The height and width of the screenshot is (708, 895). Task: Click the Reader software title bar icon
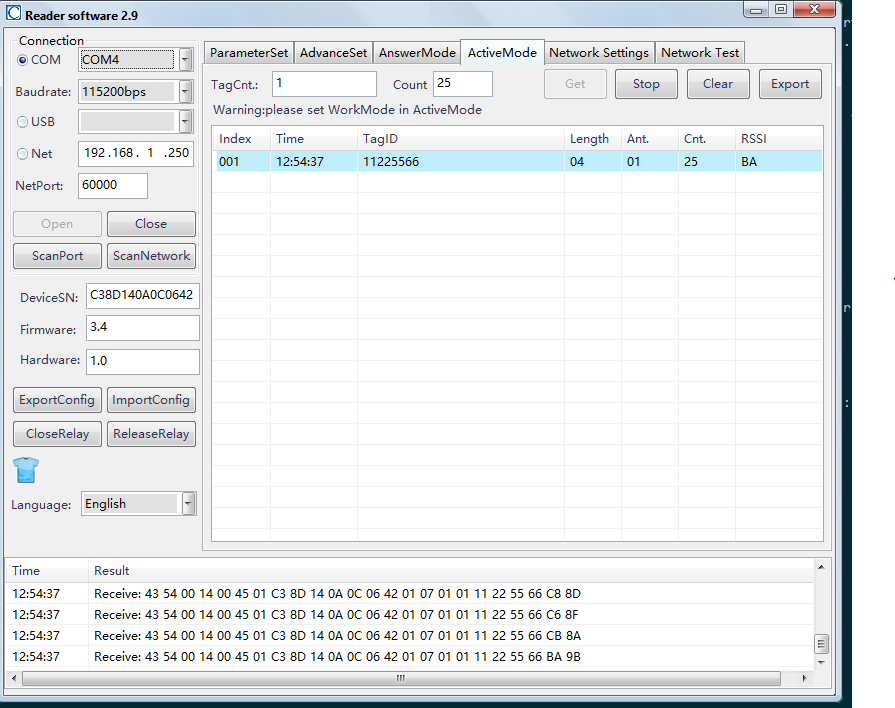pos(14,16)
